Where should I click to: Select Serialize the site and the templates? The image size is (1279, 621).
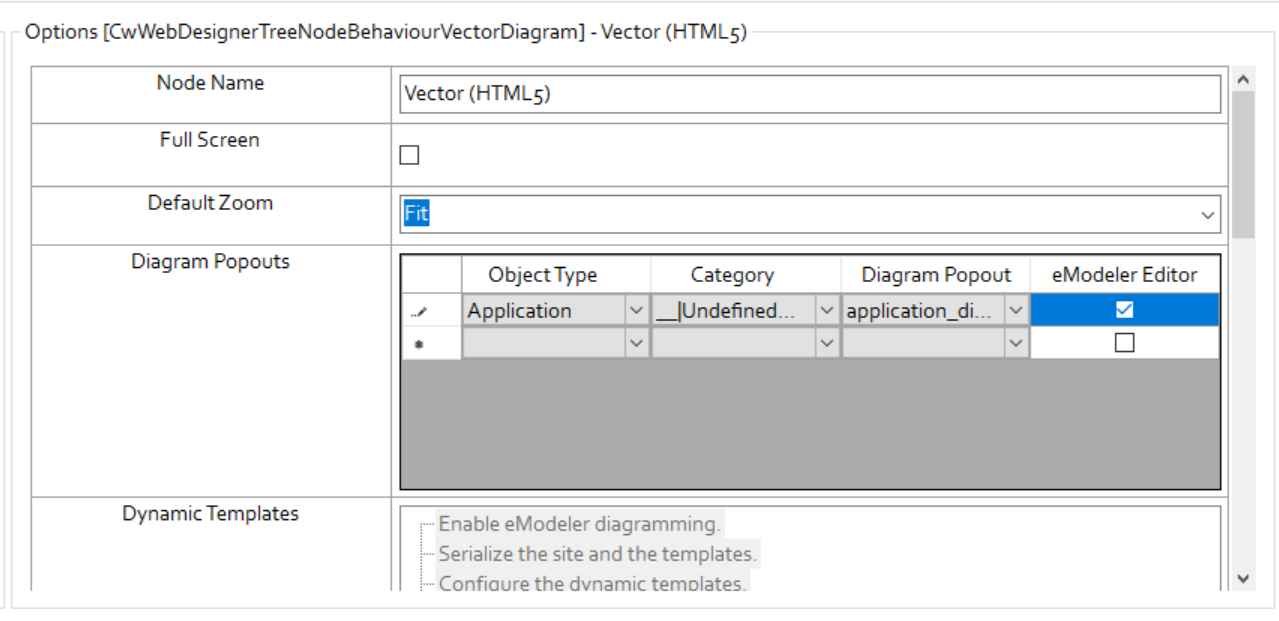[597, 553]
